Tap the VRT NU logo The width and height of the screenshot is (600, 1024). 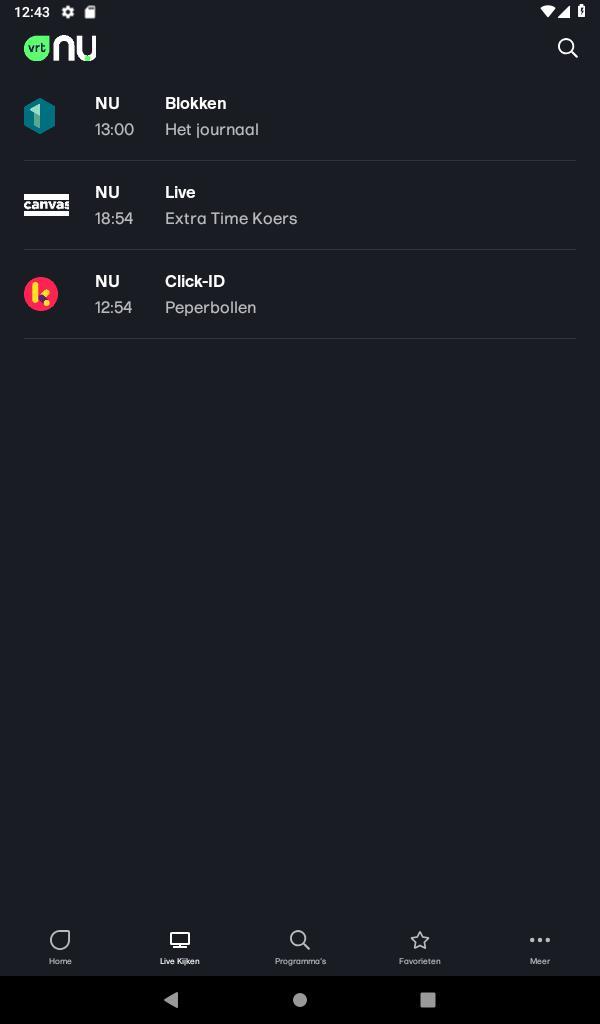pyautogui.click(x=60, y=48)
